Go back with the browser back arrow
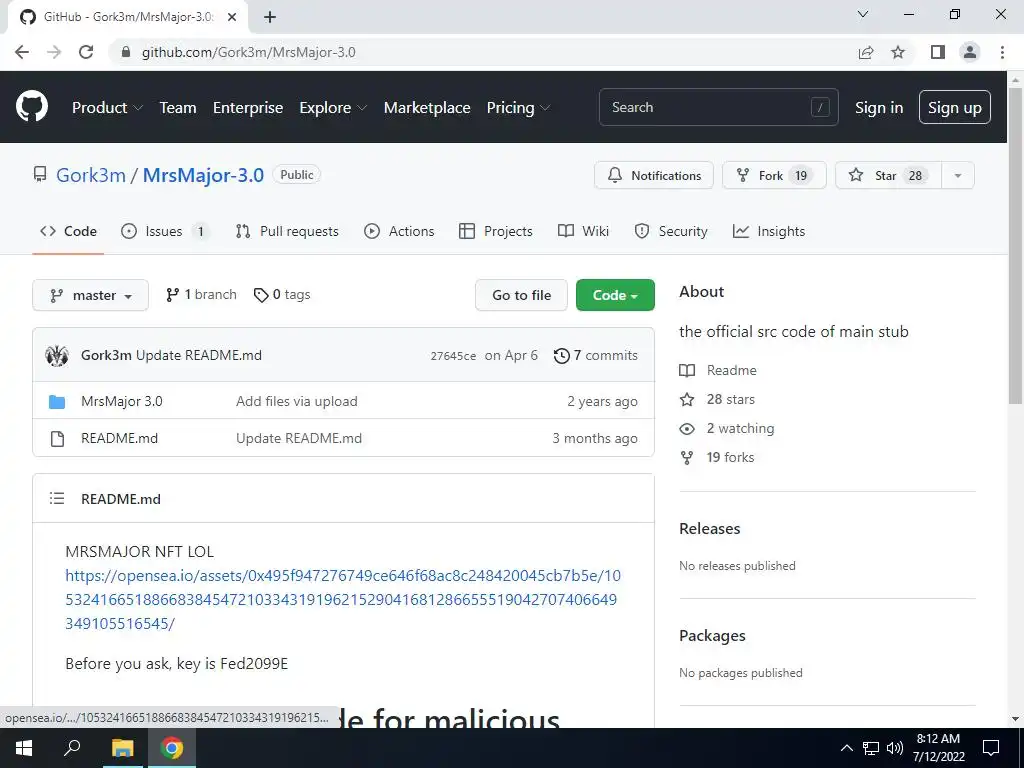The width and height of the screenshot is (1024, 768). tap(22, 52)
